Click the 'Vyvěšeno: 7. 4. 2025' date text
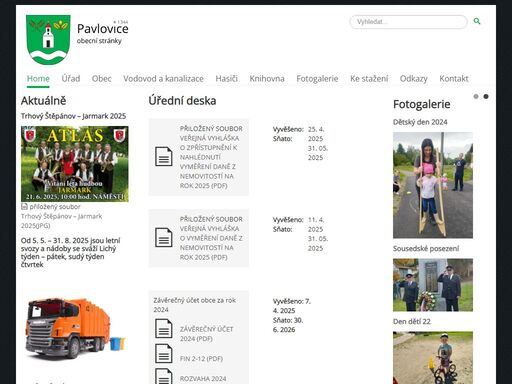Screen dimensions: 512x384 pos(291,306)
